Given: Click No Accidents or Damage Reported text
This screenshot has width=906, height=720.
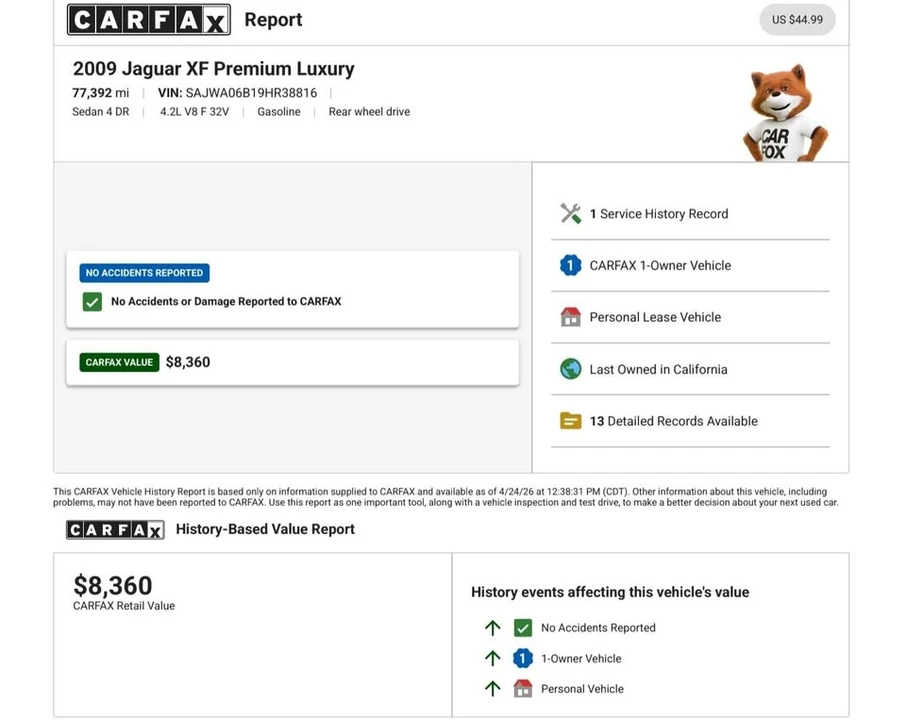Looking at the screenshot, I should click(226, 302).
